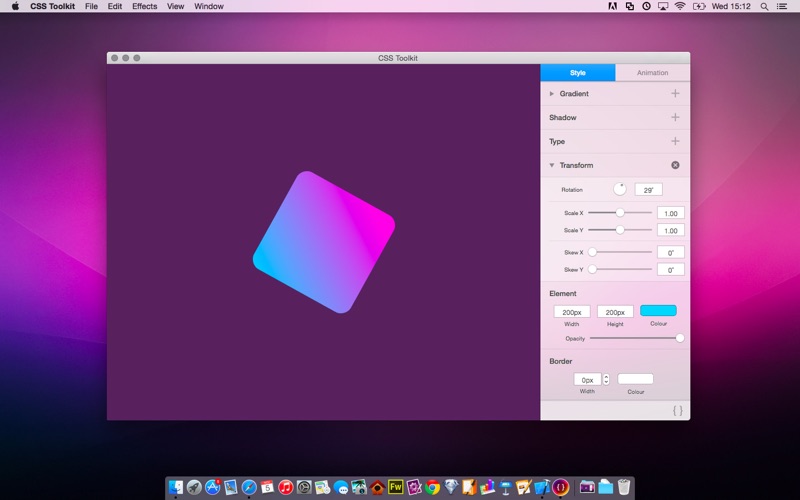Click the Border width stepper arrows
This screenshot has width=800, height=500.
[x=606, y=380]
